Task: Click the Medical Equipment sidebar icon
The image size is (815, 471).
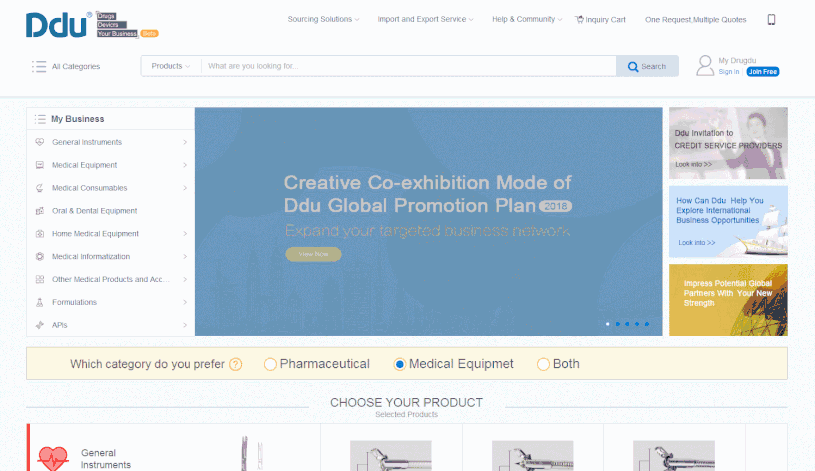Action: (39, 165)
